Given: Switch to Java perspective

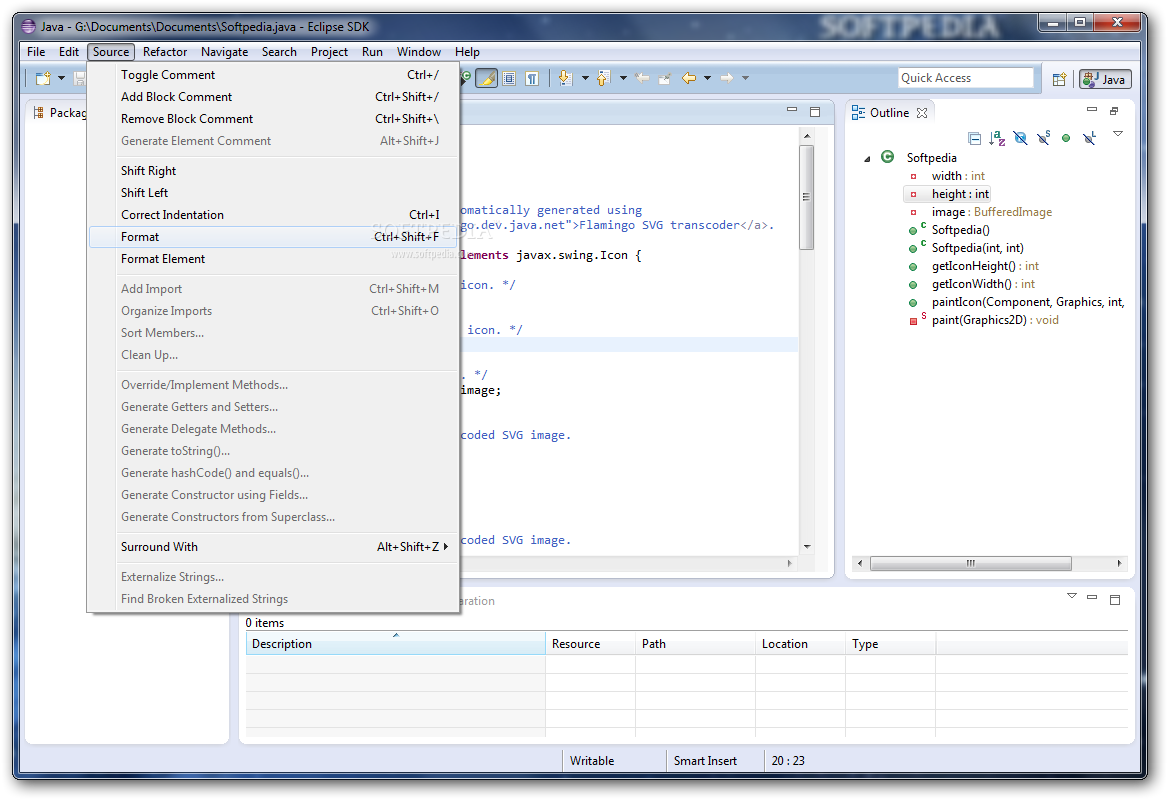Looking at the screenshot, I should 1105,79.
